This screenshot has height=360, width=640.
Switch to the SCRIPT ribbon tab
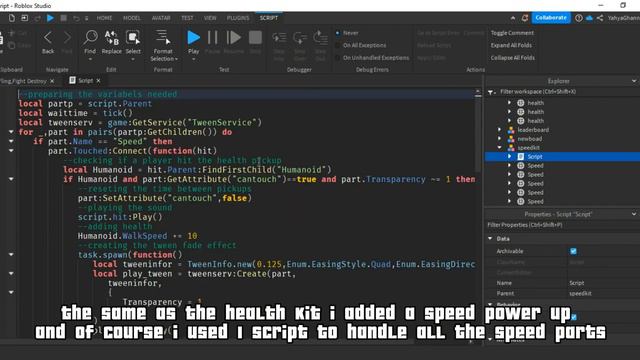[269, 18]
